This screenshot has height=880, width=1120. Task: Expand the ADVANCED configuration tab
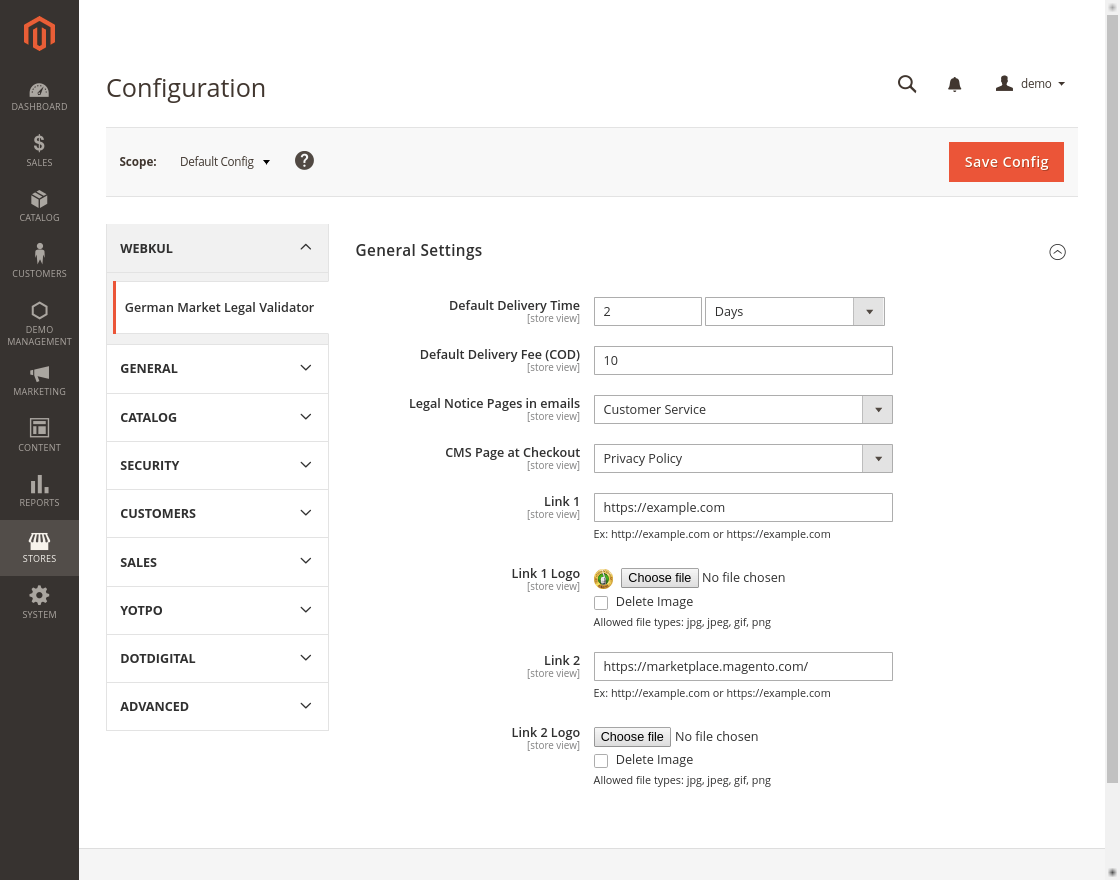(x=217, y=706)
